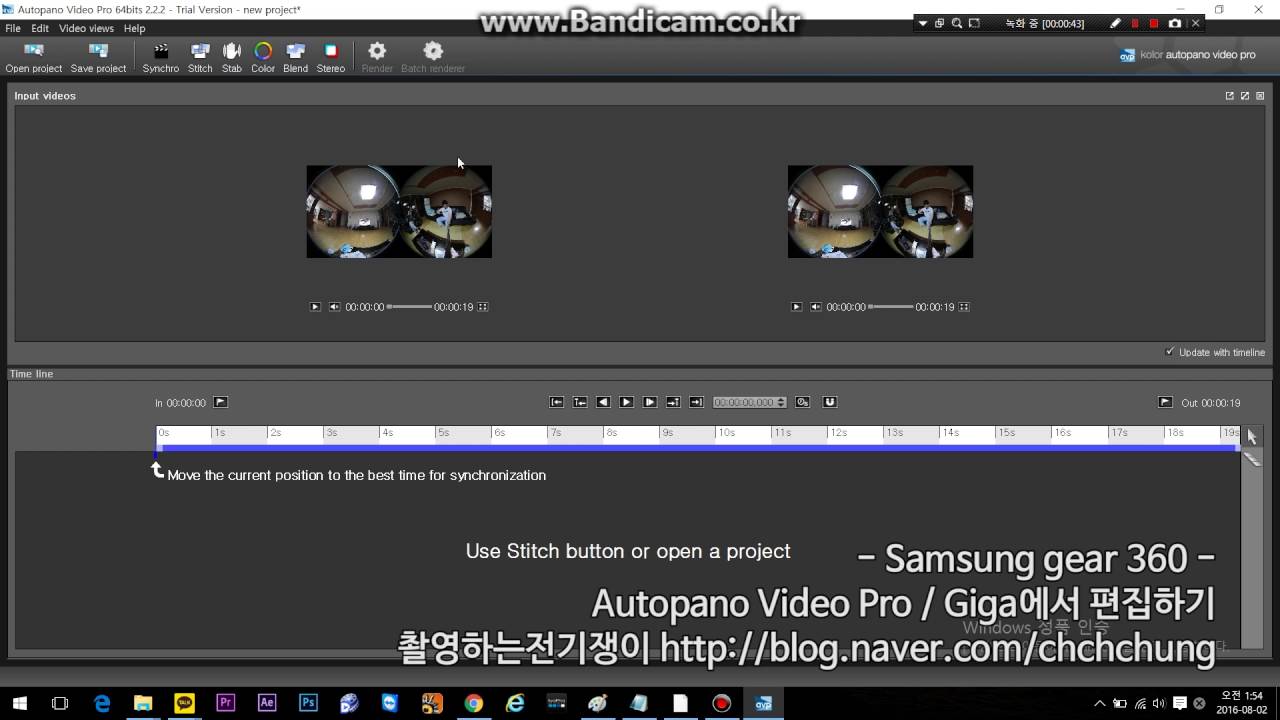Open Photoshop from taskbar
Screen dimensions: 1280x720
click(308, 703)
